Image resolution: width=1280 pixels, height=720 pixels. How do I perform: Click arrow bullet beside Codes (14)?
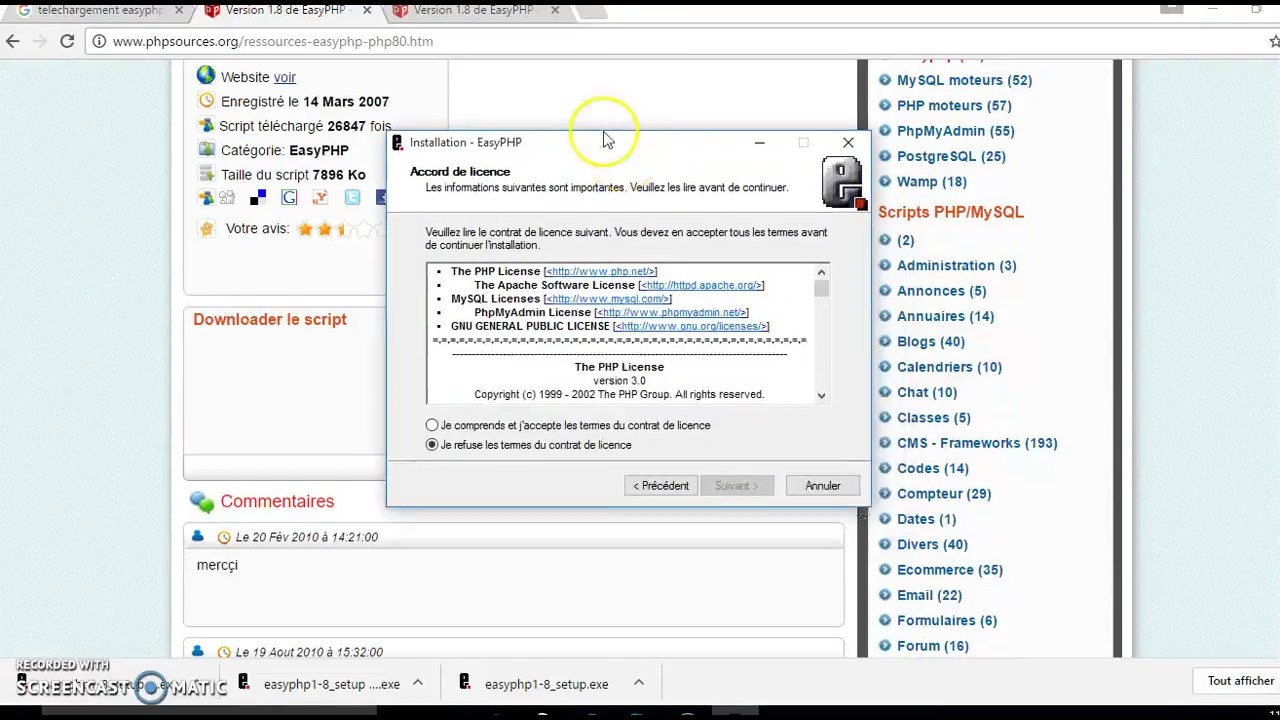[885, 468]
